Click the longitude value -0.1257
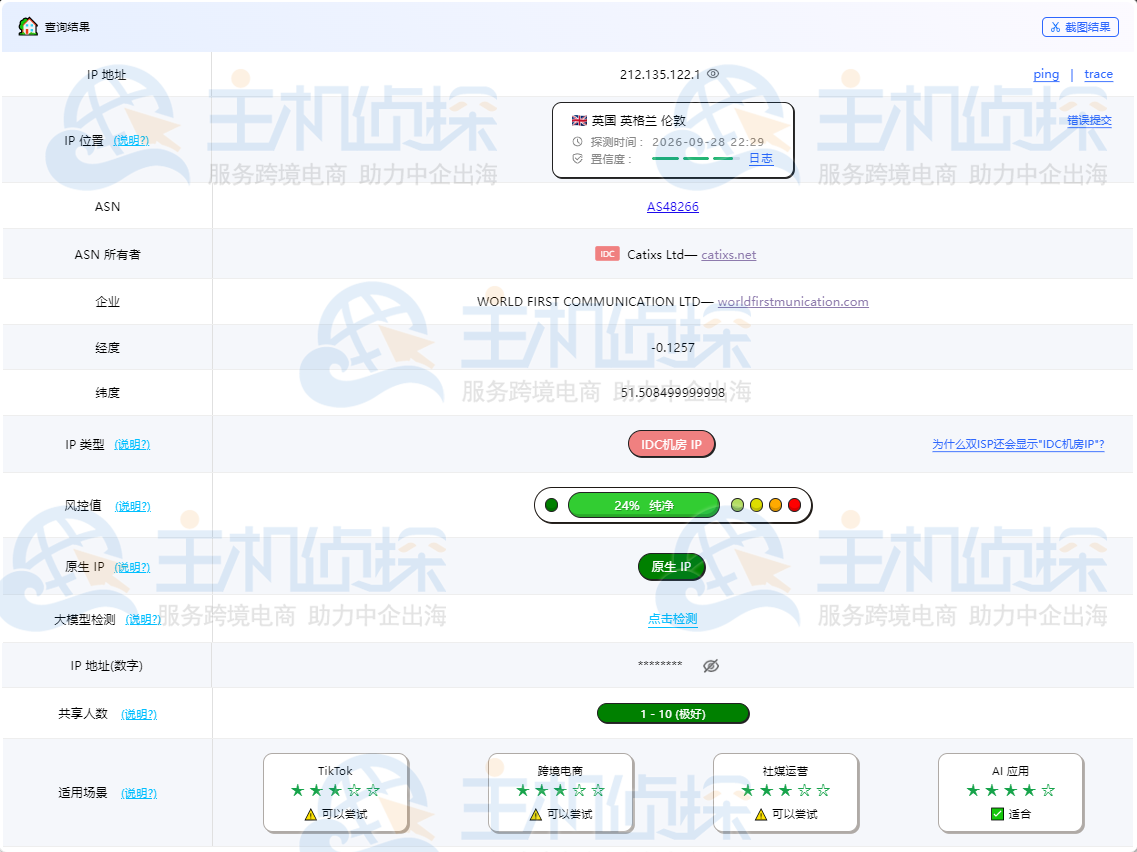This screenshot has width=1137, height=852. point(672,348)
